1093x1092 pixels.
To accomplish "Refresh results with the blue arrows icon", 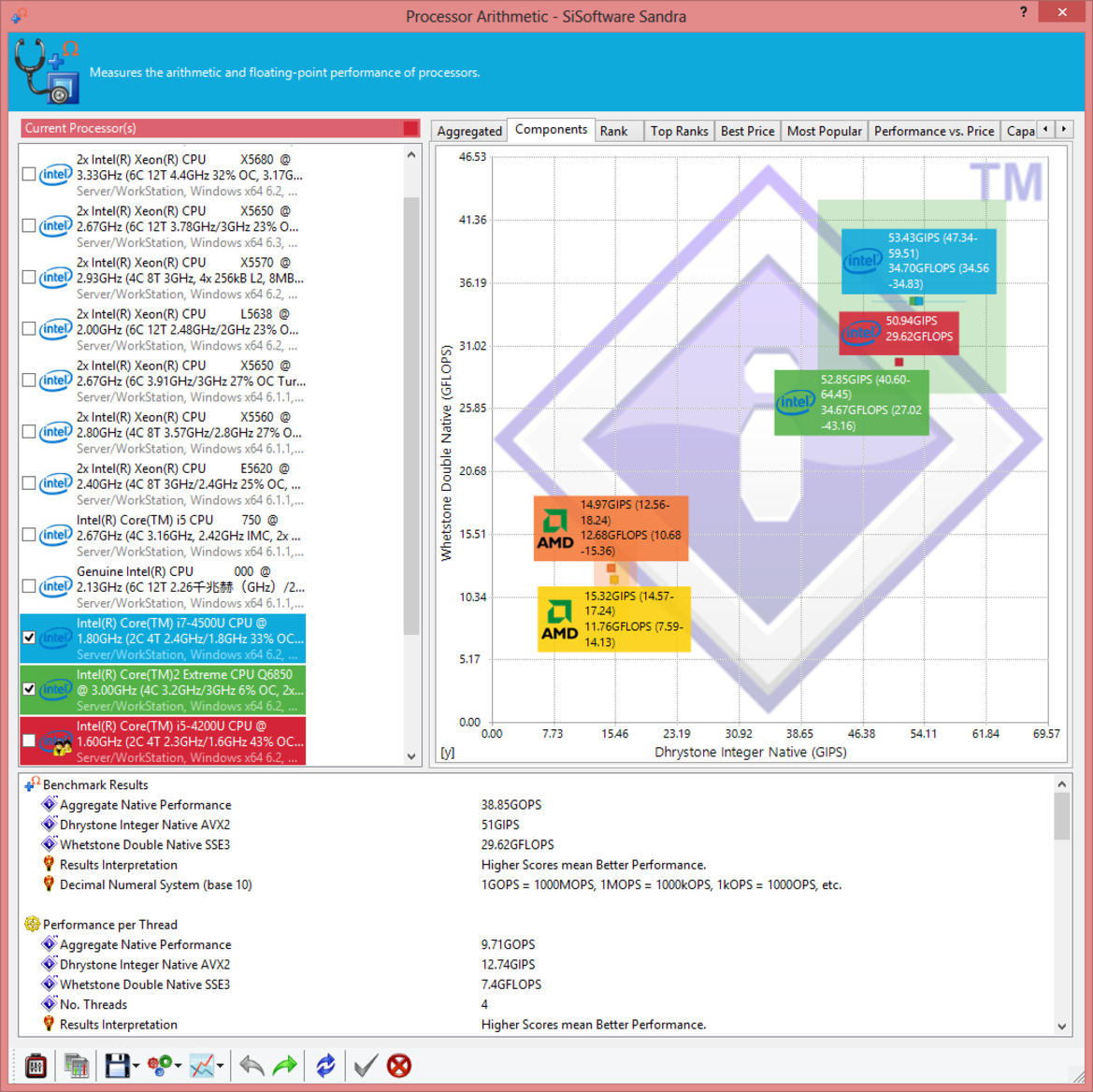I will click(x=325, y=1066).
